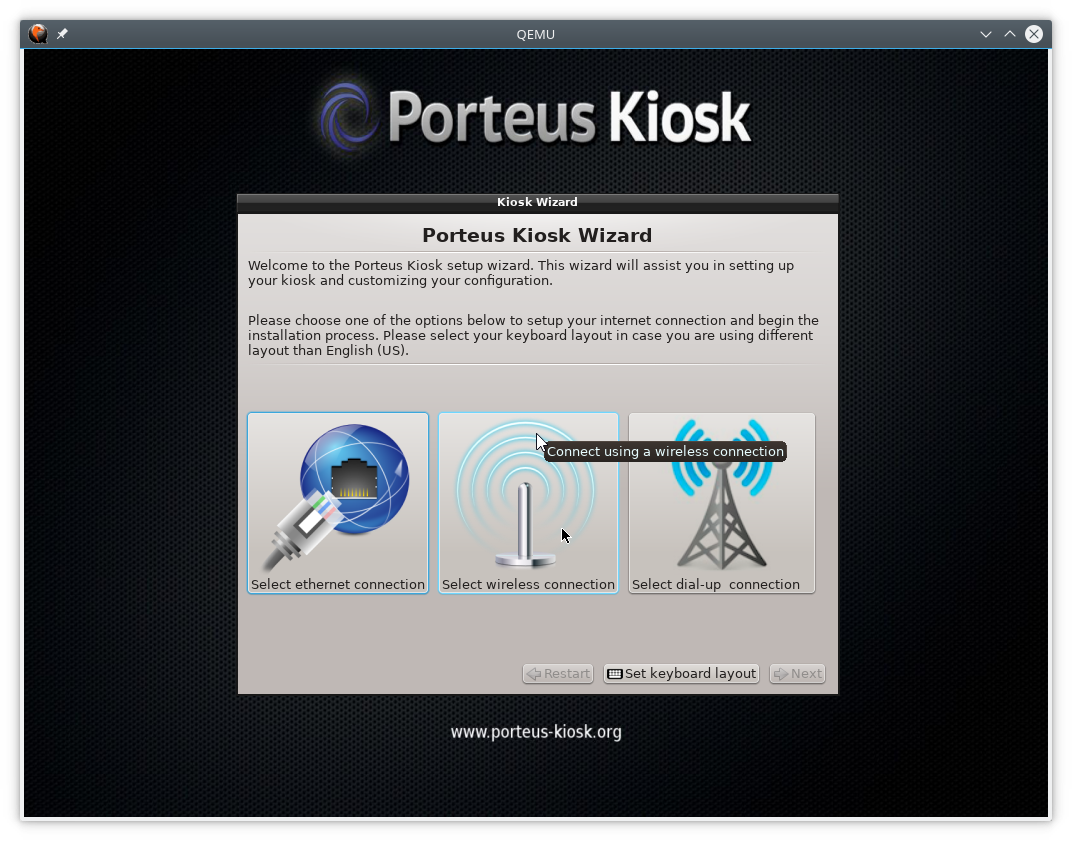Click the disabled Restart button
Viewport: 1072px width, 841px height.
pyautogui.click(x=558, y=673)
